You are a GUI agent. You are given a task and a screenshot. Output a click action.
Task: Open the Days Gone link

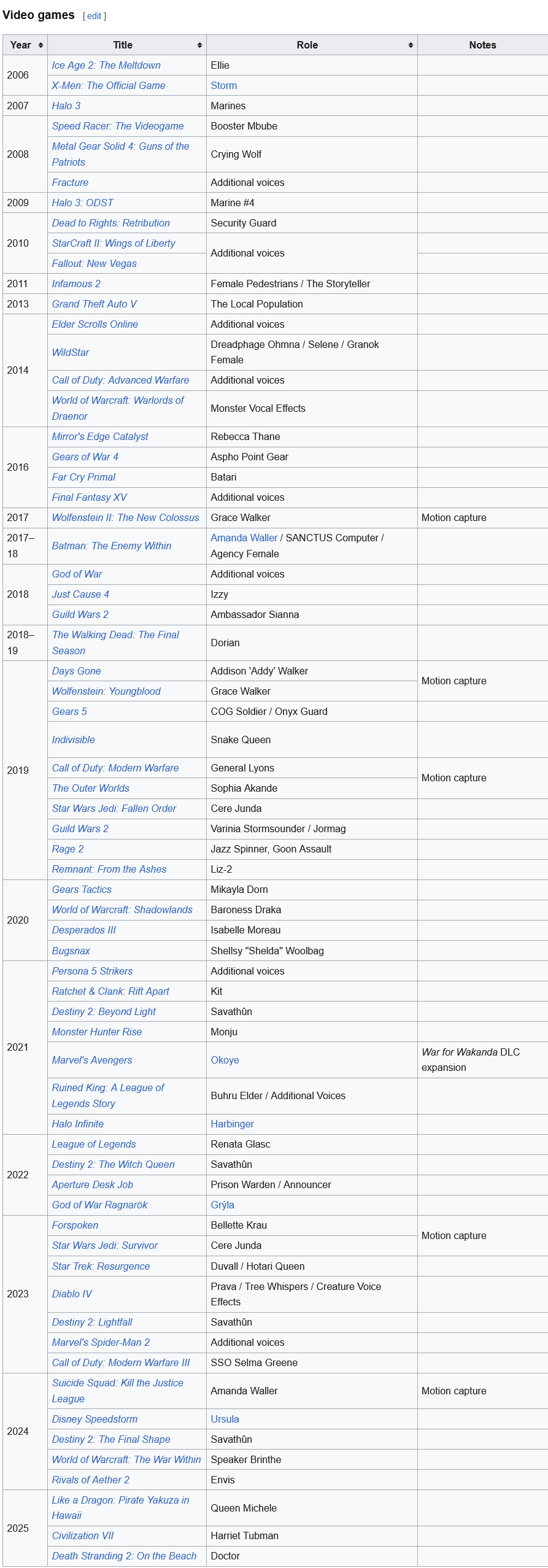tap(77, 671)
